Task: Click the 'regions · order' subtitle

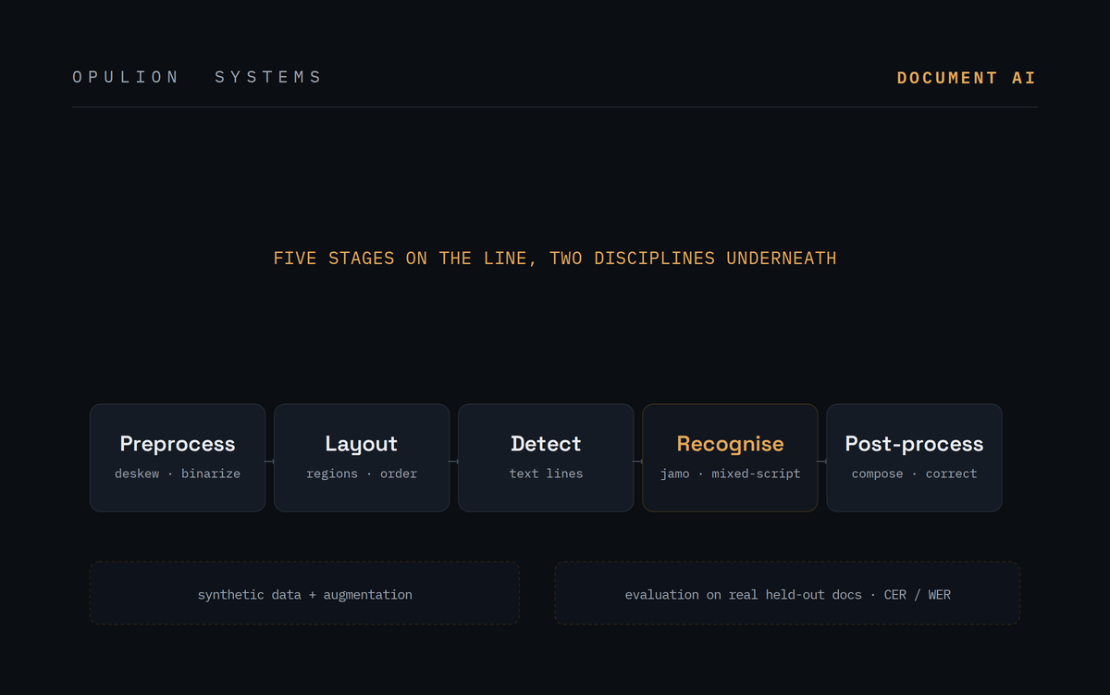Action: click(x=362, y=473)
